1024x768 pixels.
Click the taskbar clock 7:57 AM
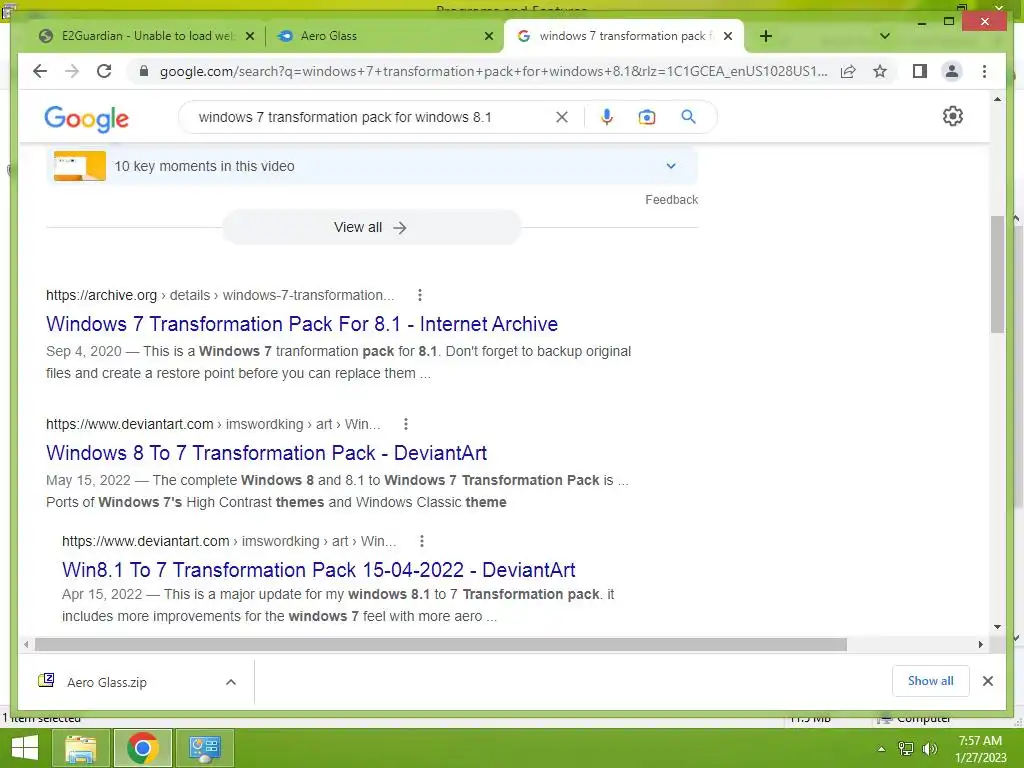point(980,741)
